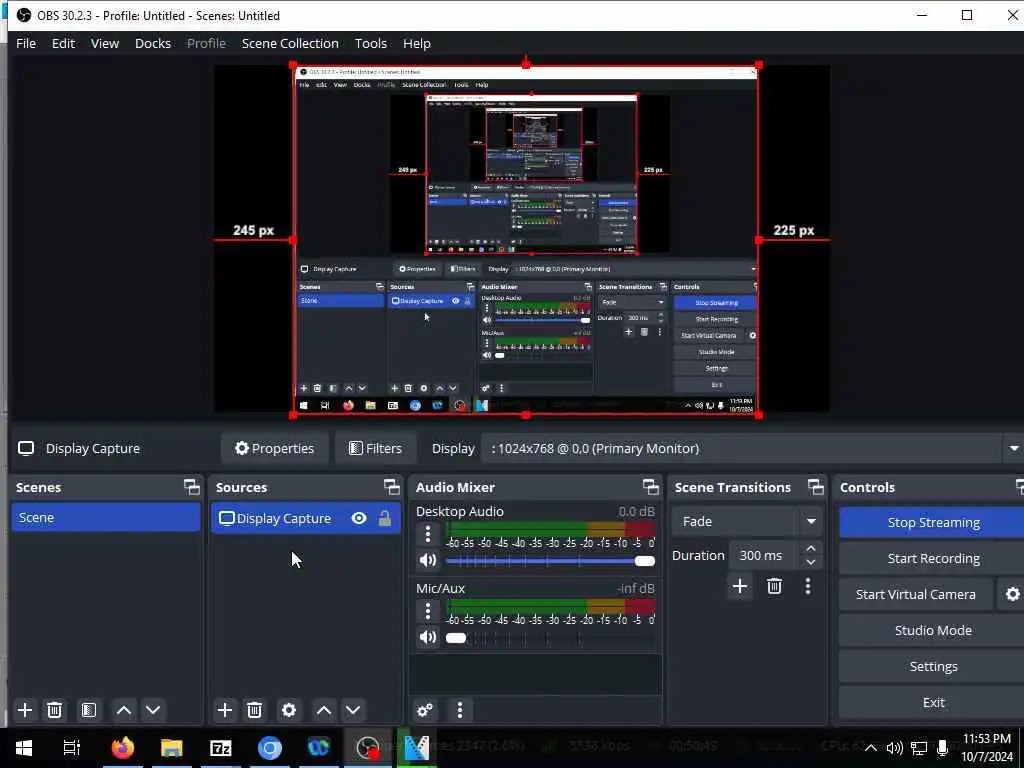Delete scene transition with trash icon
The image size is (1024, 768).
(x=775, y=586)
